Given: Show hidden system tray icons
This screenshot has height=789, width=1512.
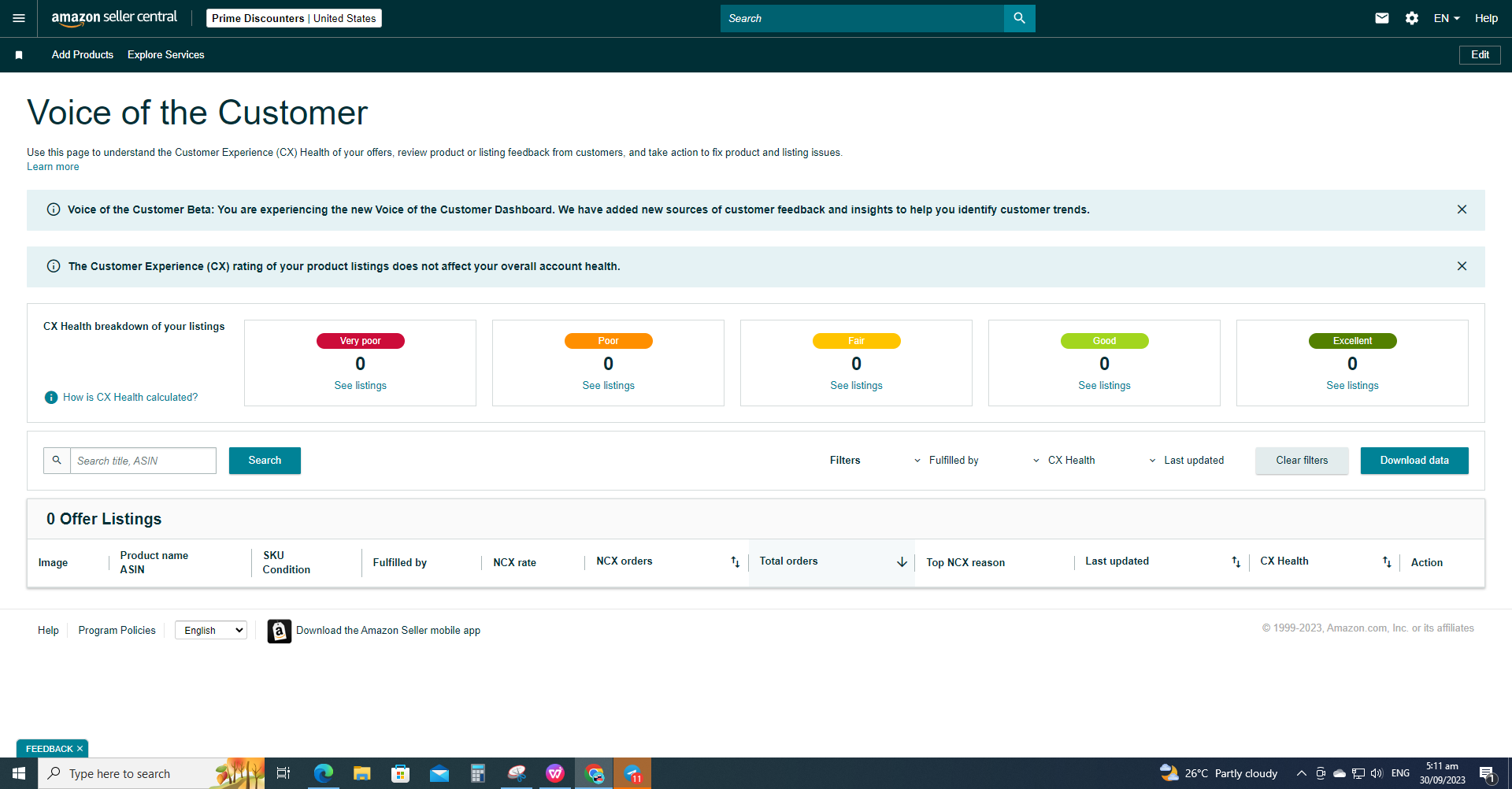Looking at the screenshot, I should 1302,773.
